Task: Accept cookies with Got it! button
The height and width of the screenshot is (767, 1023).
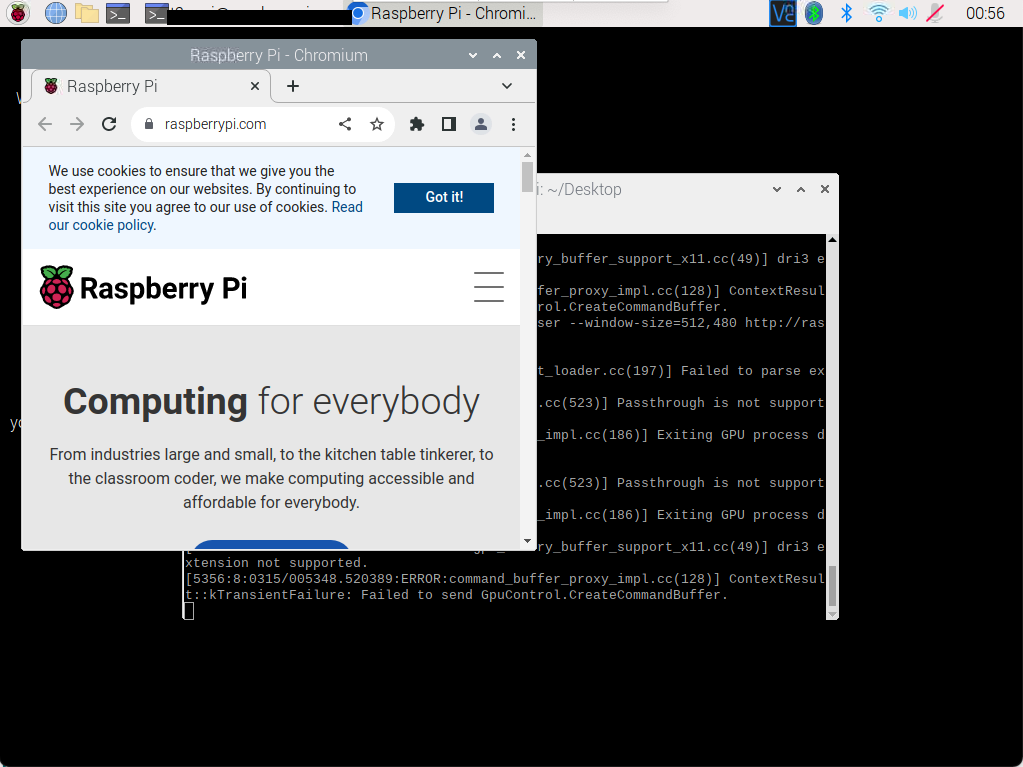Action: (x=444, y=198)
